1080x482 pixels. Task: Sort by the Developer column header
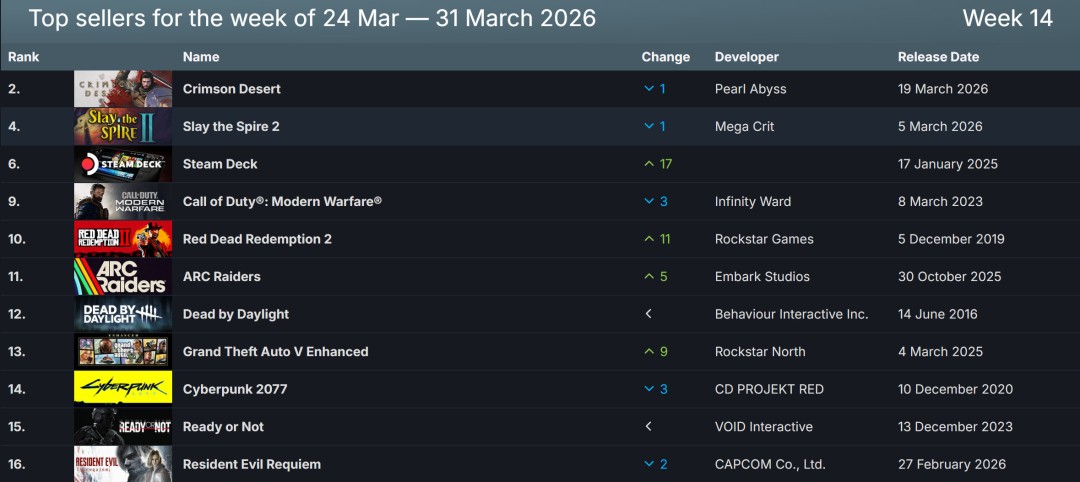pyautogui.click(x=746, y=57)
